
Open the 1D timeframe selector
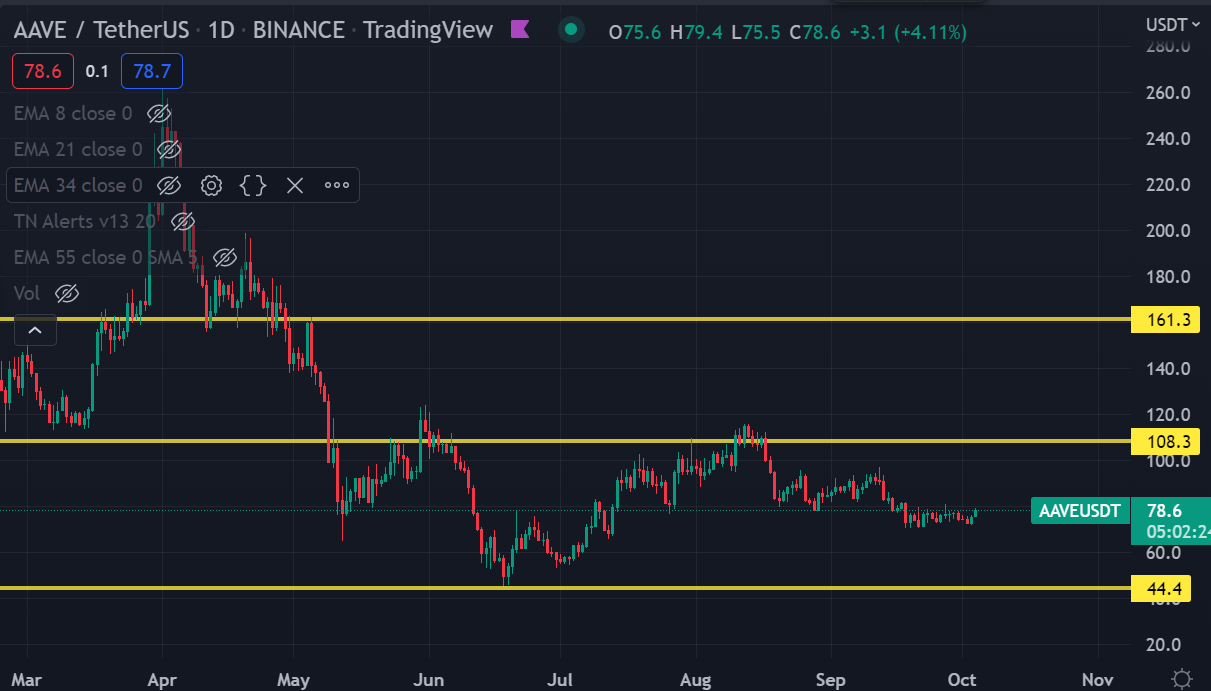click(221, 29)
